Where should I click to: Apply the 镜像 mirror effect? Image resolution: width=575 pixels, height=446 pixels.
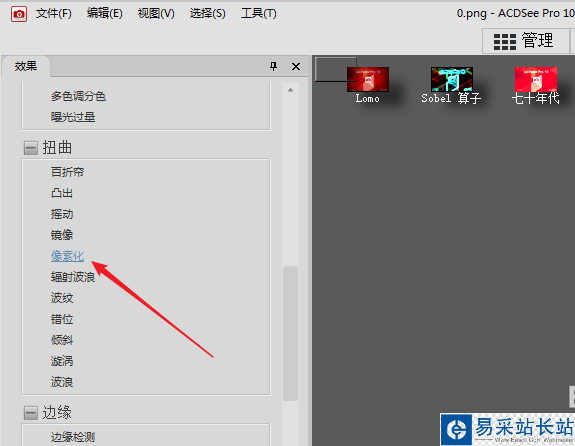pyautogui.click(x=62, y=235)
